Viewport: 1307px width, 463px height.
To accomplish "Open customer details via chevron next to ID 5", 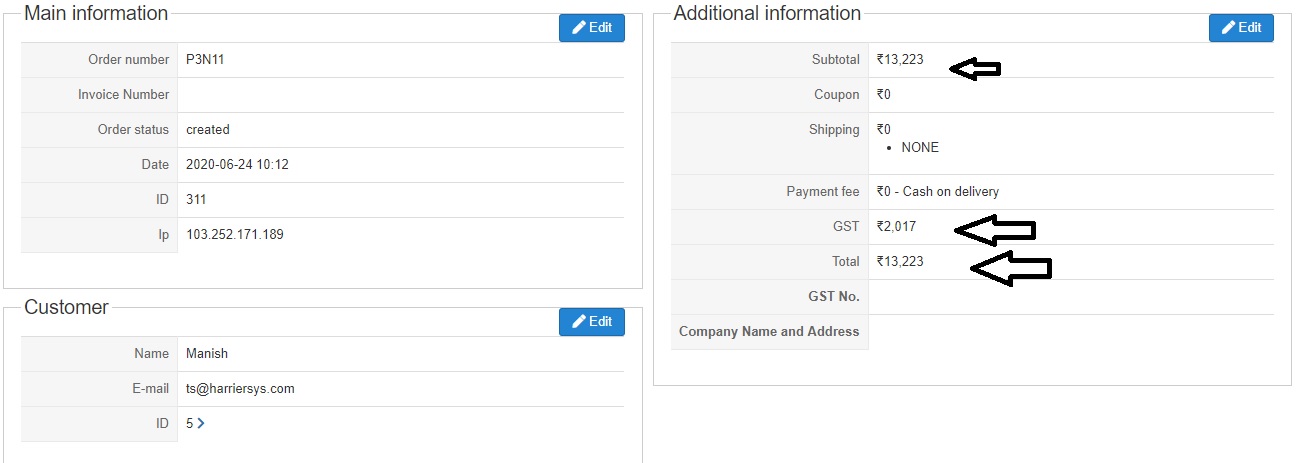I will pos(201,424).
